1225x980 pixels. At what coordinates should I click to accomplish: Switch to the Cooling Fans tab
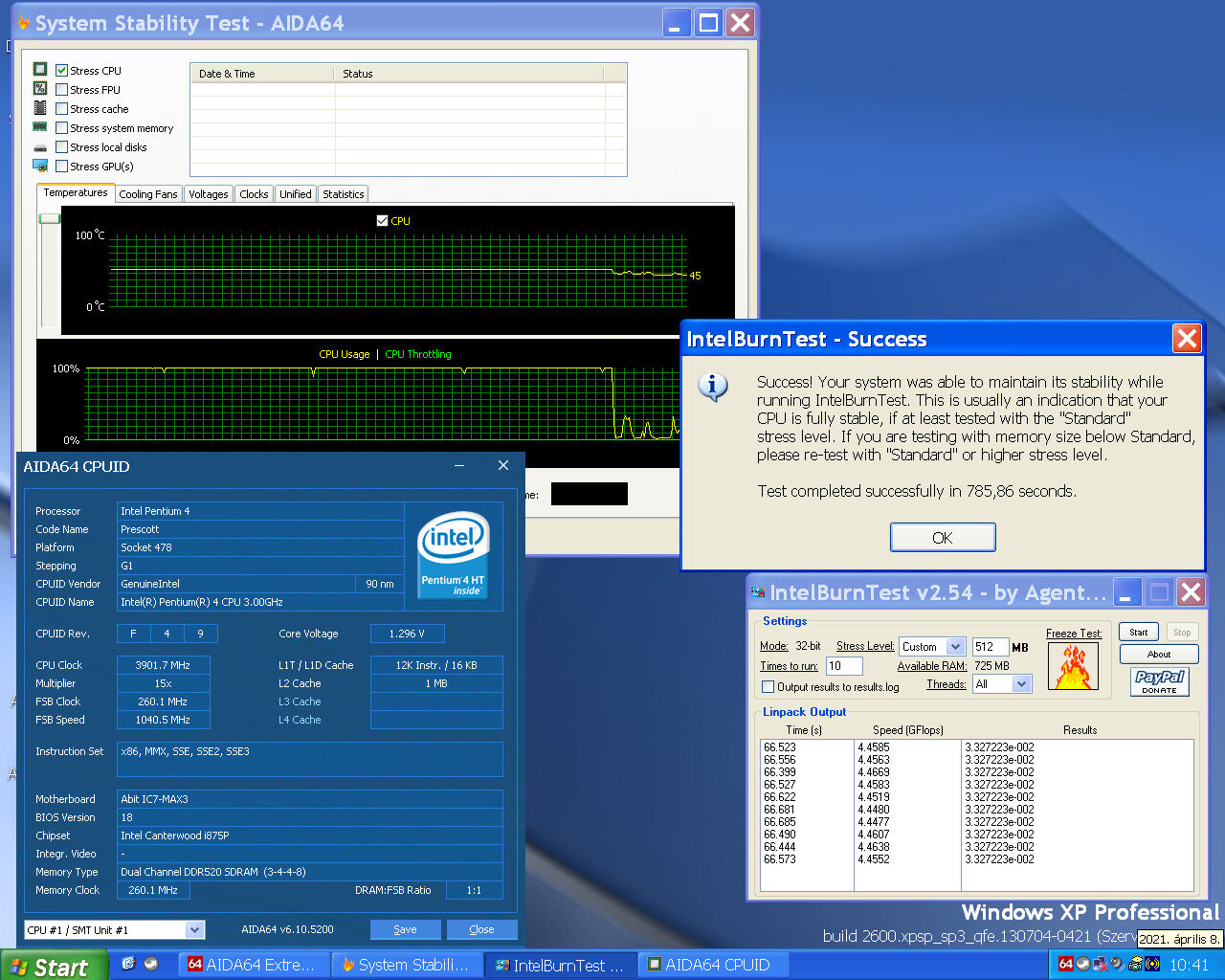[148, 194]
